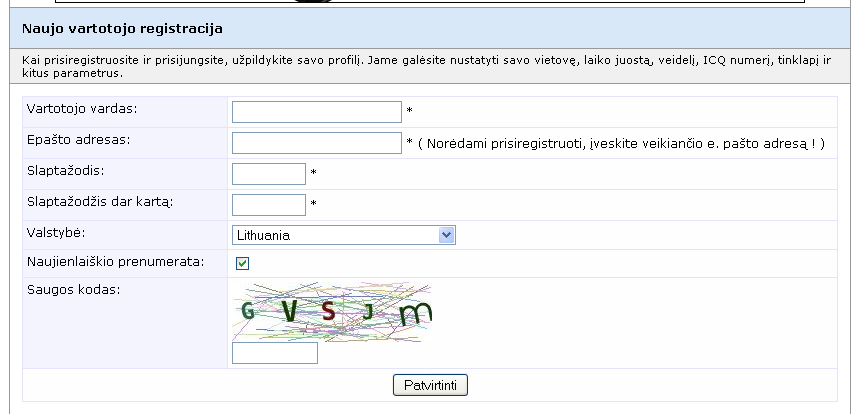This screenshot has height=414, width=855.
Task: Click the Naujienlaiškio prenumerata label
Action: pos(116,262)
